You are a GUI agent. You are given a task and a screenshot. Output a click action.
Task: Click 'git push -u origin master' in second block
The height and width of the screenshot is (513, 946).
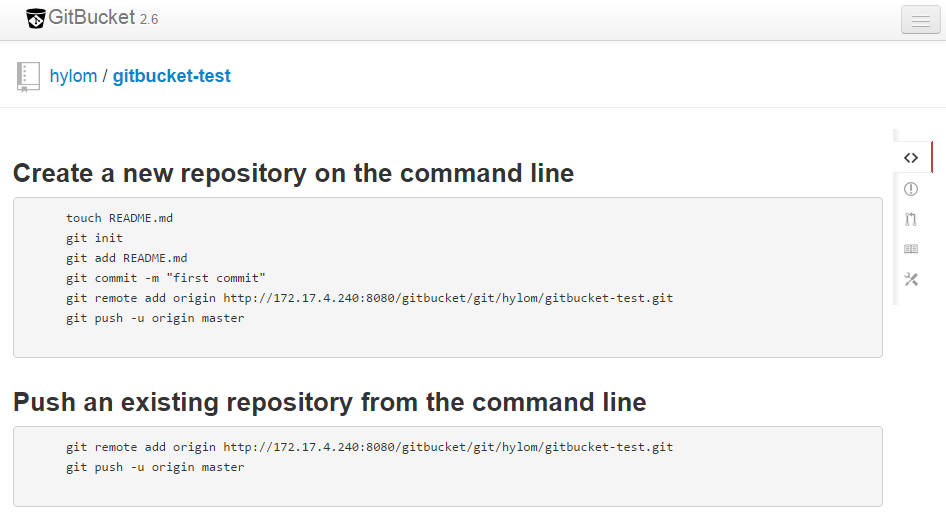click(x=155, y=467)
